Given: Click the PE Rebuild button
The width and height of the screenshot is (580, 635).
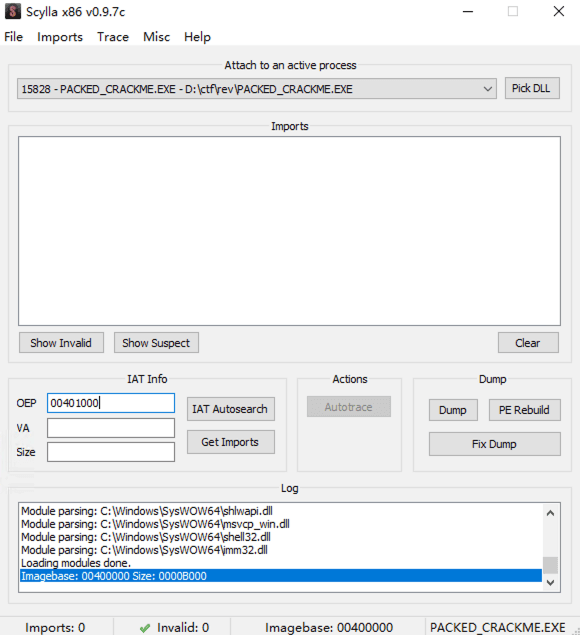Looking at the screenshot, I should [525, 410].
